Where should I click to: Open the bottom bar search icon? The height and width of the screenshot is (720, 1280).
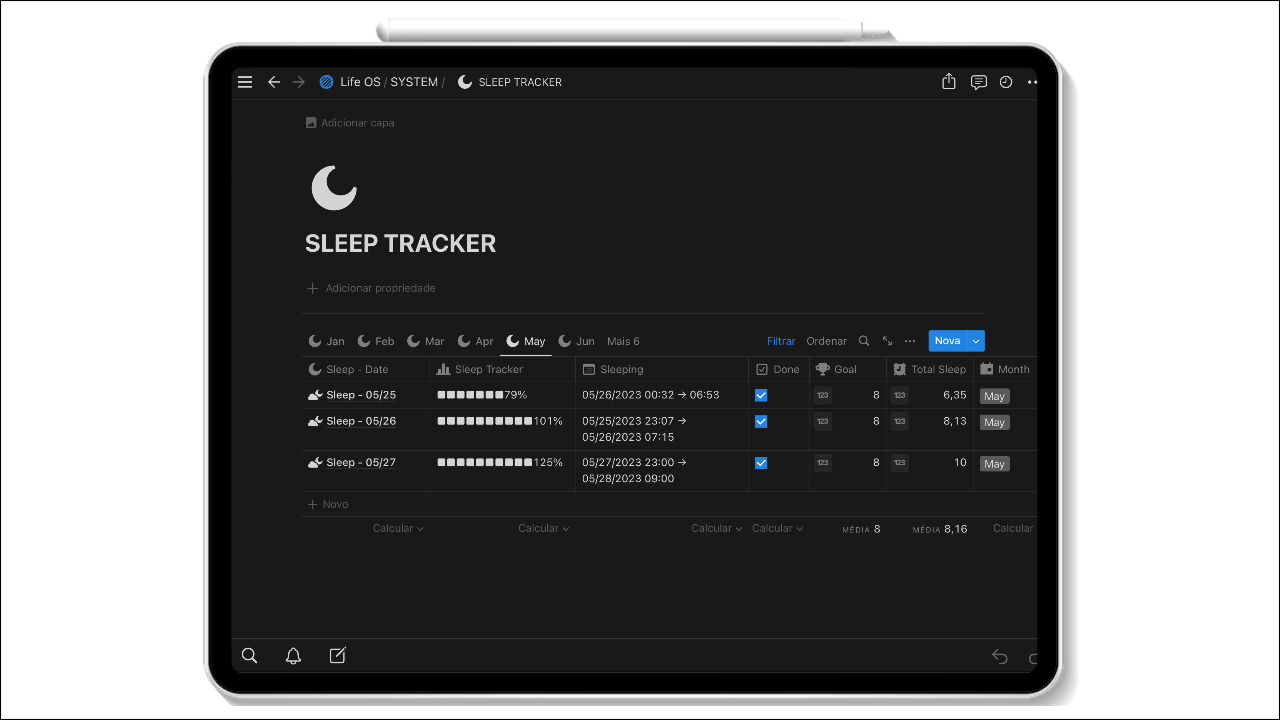[x=250, y=656]
